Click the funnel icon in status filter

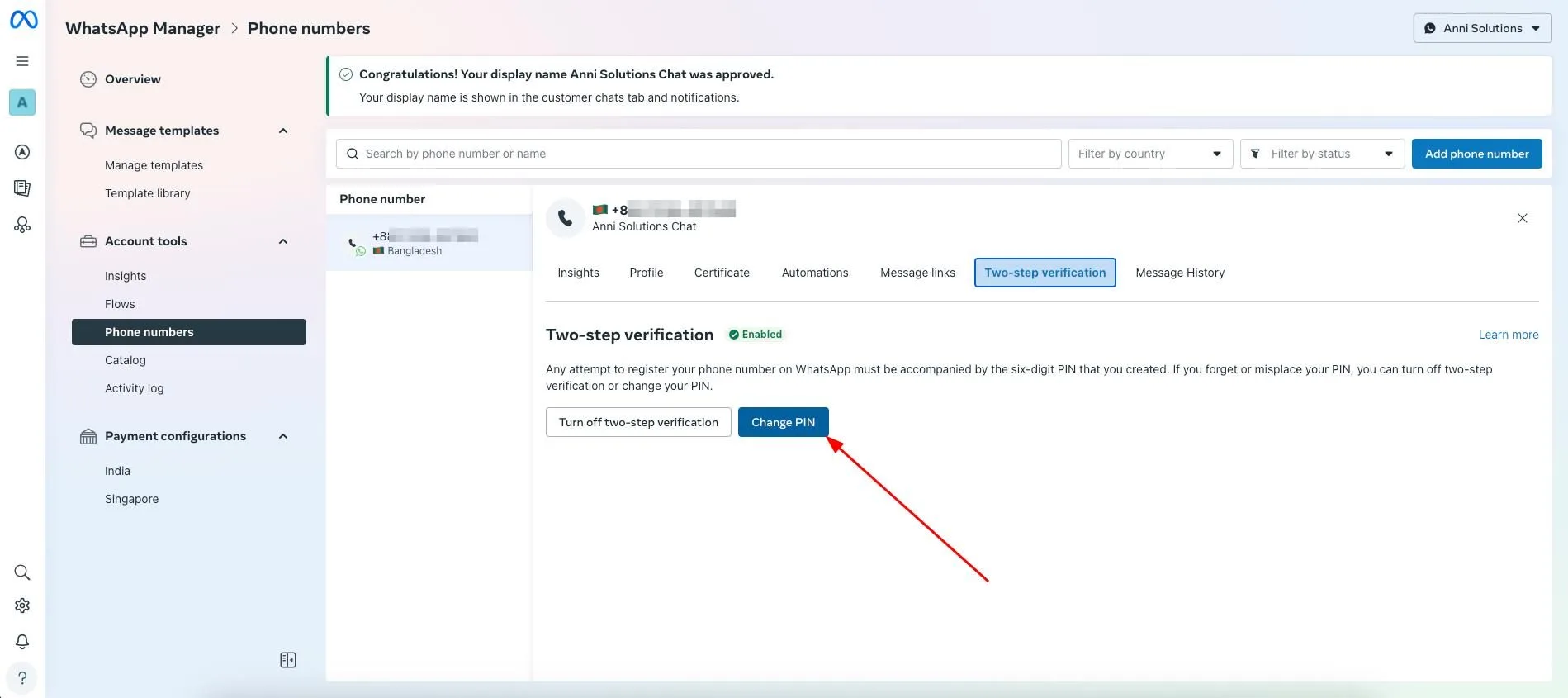click(1255, 154)
